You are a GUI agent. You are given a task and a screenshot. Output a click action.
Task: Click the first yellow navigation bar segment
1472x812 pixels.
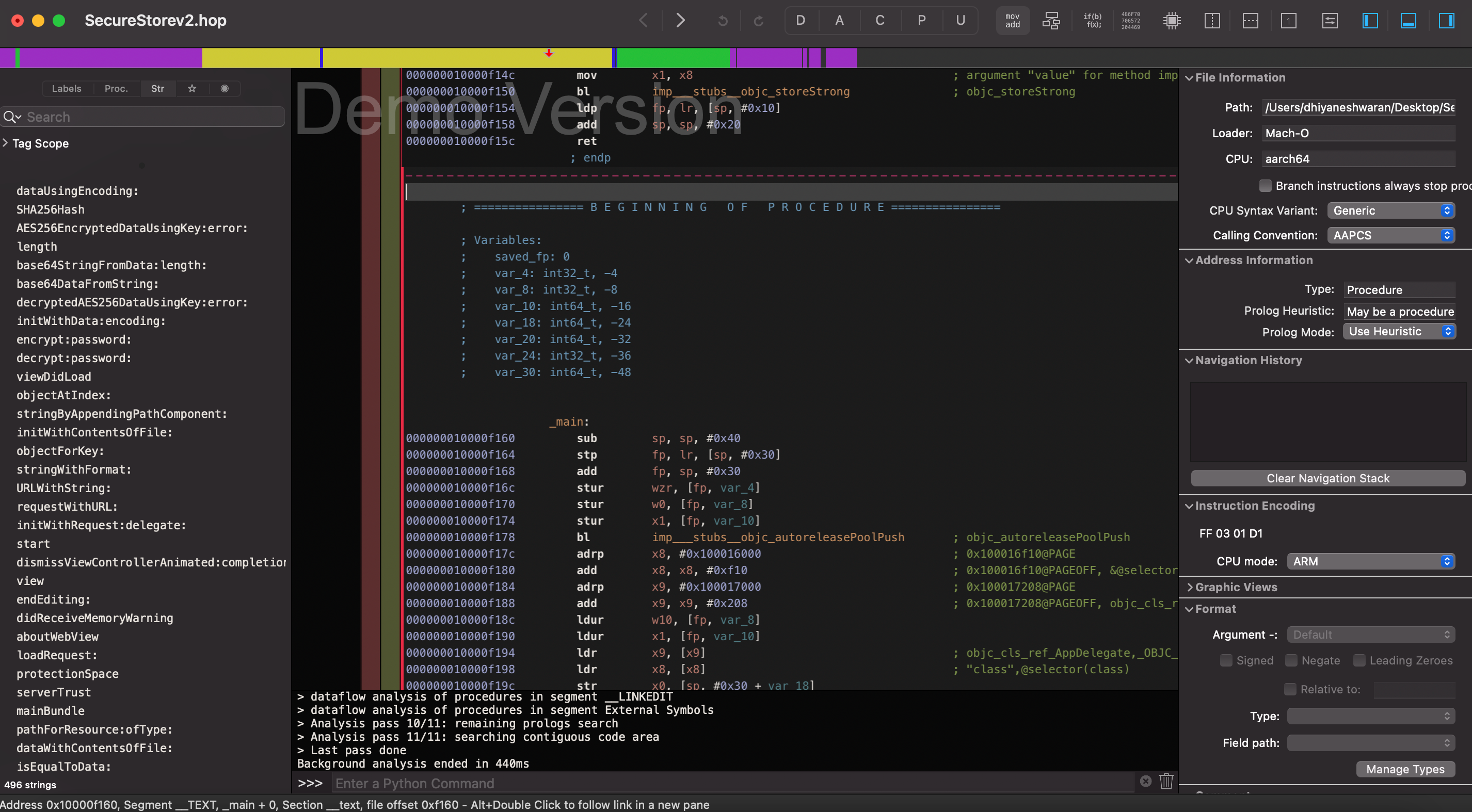click(x=261, y=58)
